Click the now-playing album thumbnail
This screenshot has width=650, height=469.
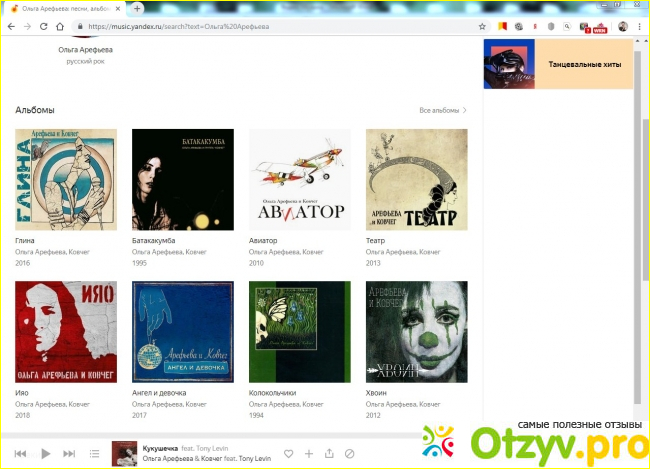(124, 454)
